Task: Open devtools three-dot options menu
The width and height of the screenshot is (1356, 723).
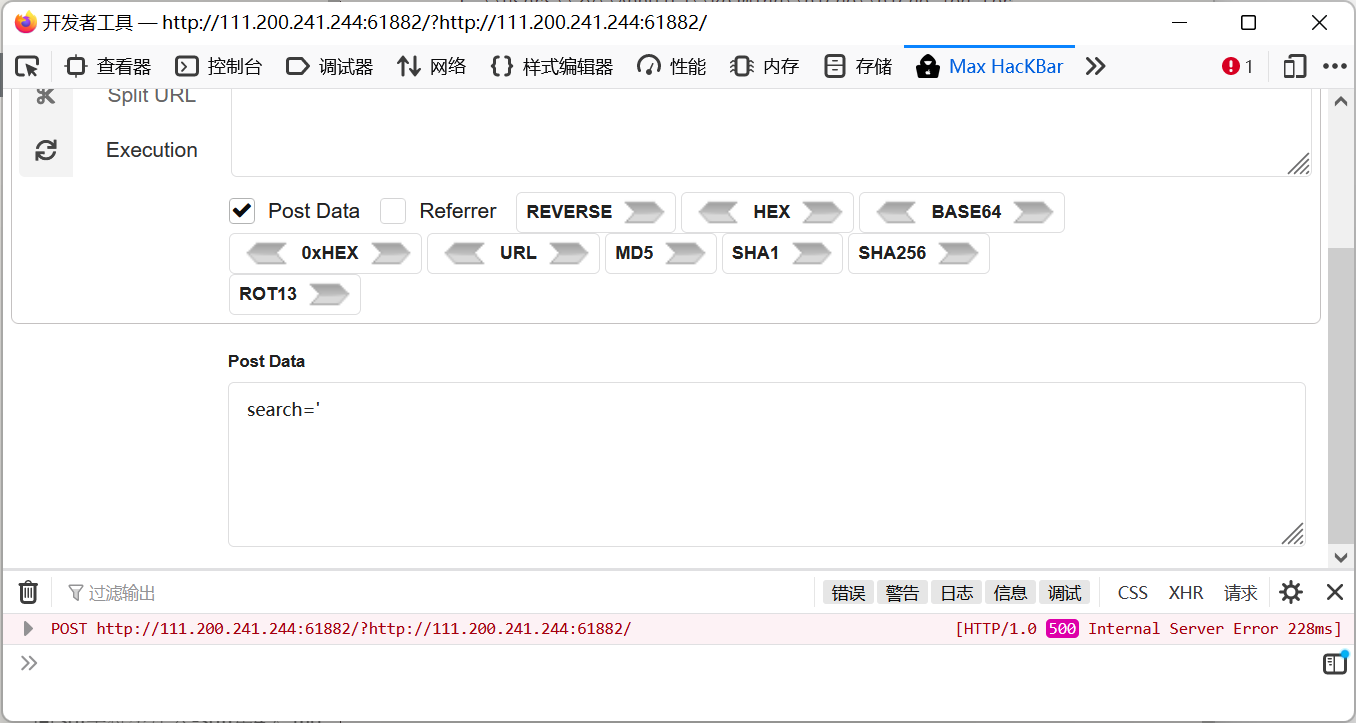Action: 1335,67
